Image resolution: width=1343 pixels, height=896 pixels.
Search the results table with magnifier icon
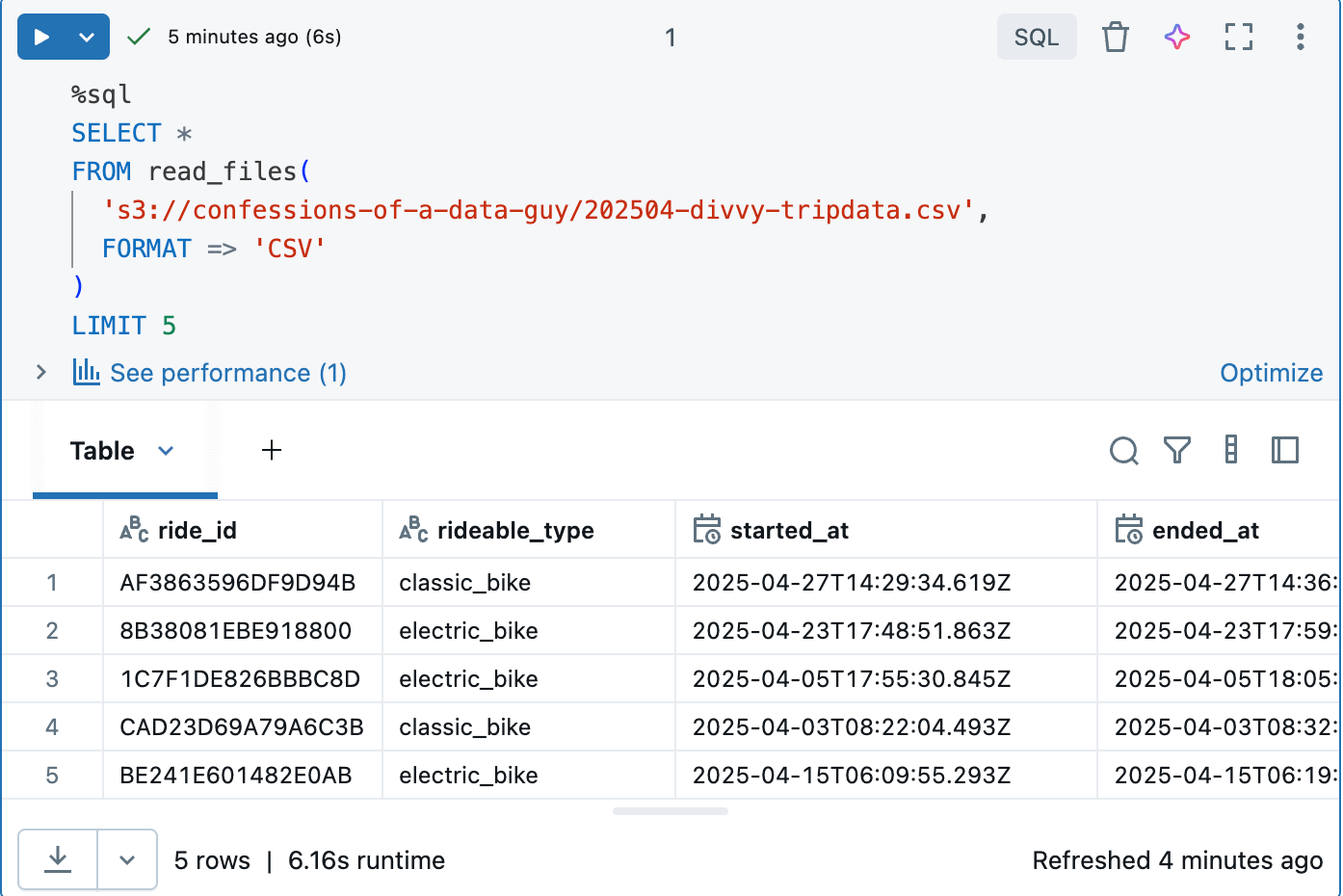1123,450
